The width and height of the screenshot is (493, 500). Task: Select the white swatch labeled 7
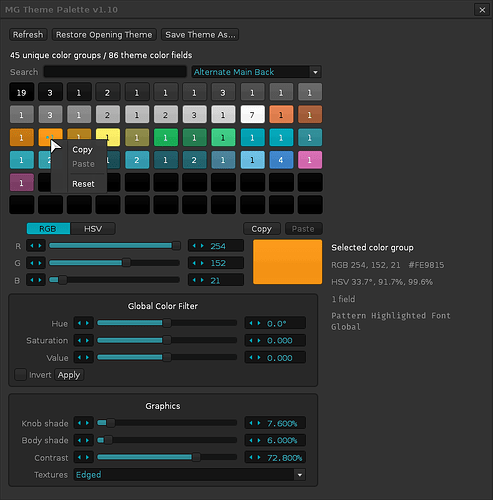point(252,115)
